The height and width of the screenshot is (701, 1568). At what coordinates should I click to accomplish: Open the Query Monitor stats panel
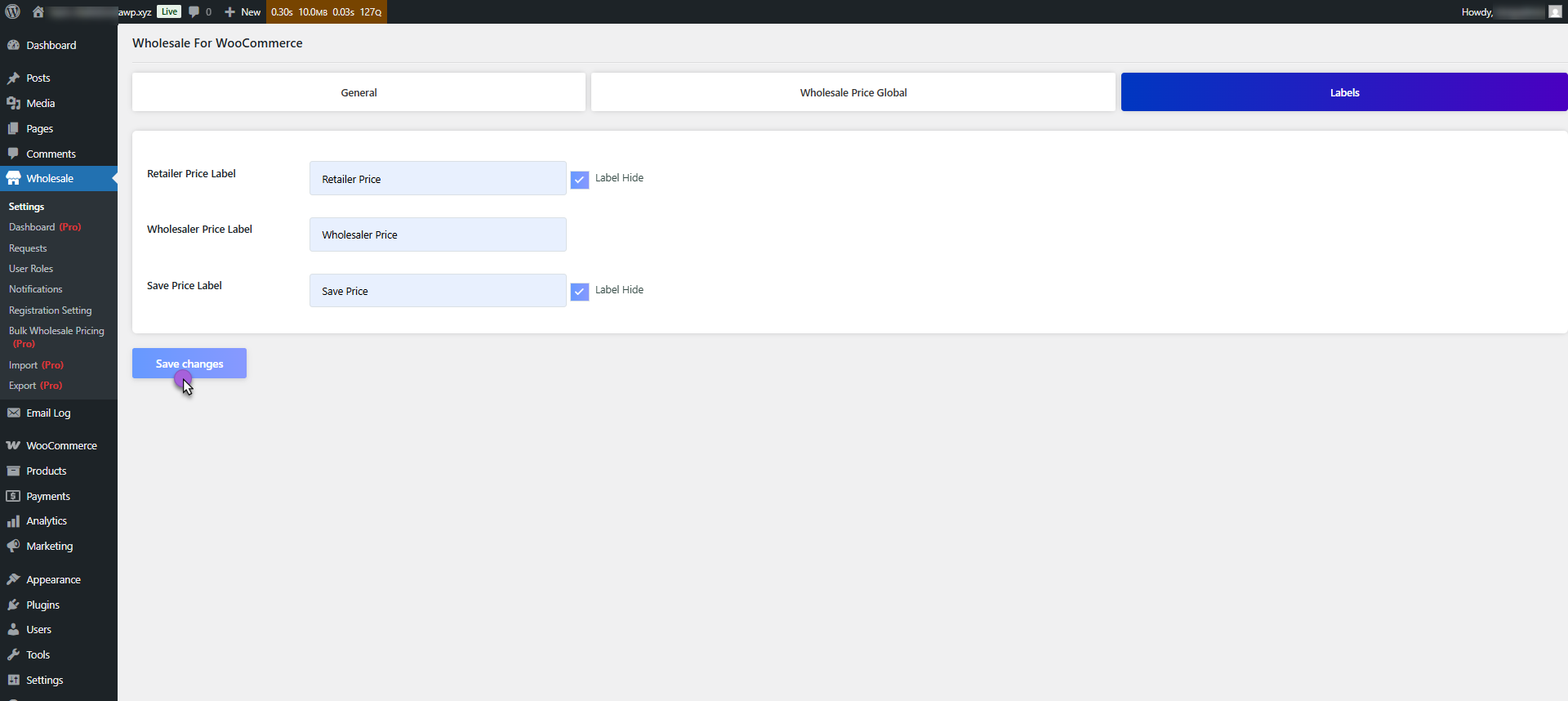click(326, 11)
